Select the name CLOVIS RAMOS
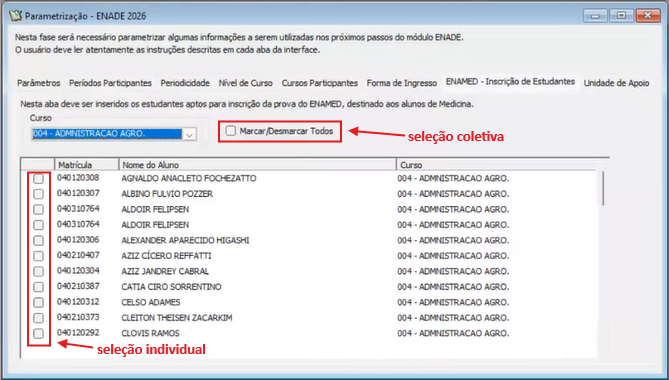The image size is (669, 380). click(x=150, y=333)
